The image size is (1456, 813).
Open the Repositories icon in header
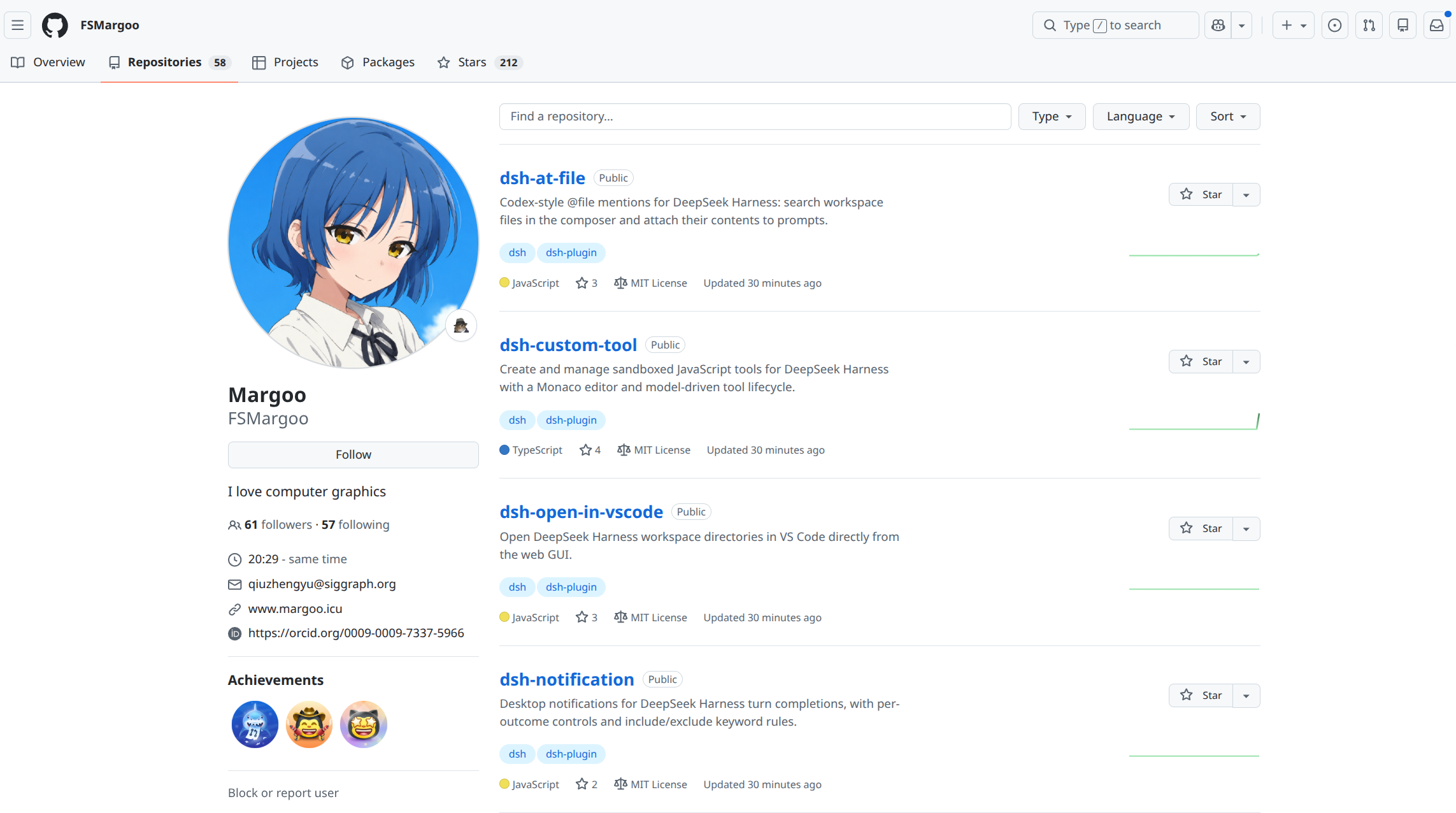tap(1402, 25)
